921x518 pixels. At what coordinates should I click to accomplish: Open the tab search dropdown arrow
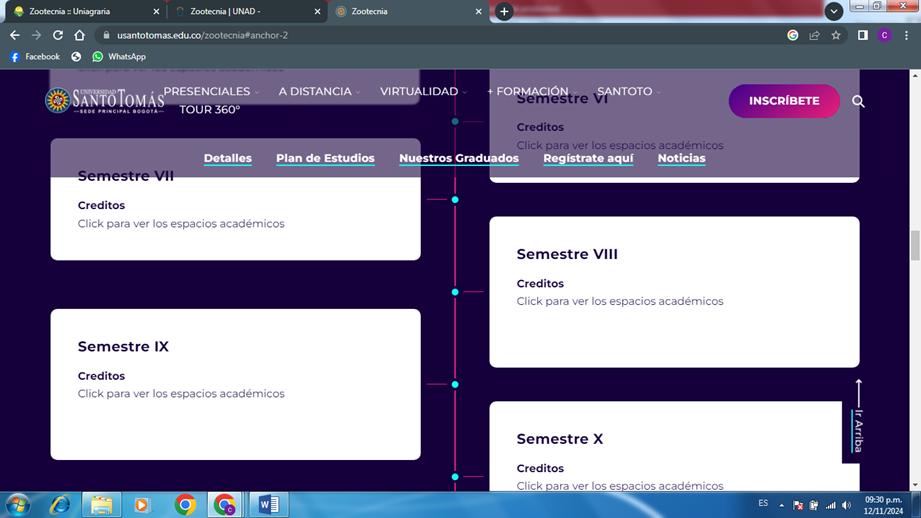pyautogui.click(x=834, y=11)
